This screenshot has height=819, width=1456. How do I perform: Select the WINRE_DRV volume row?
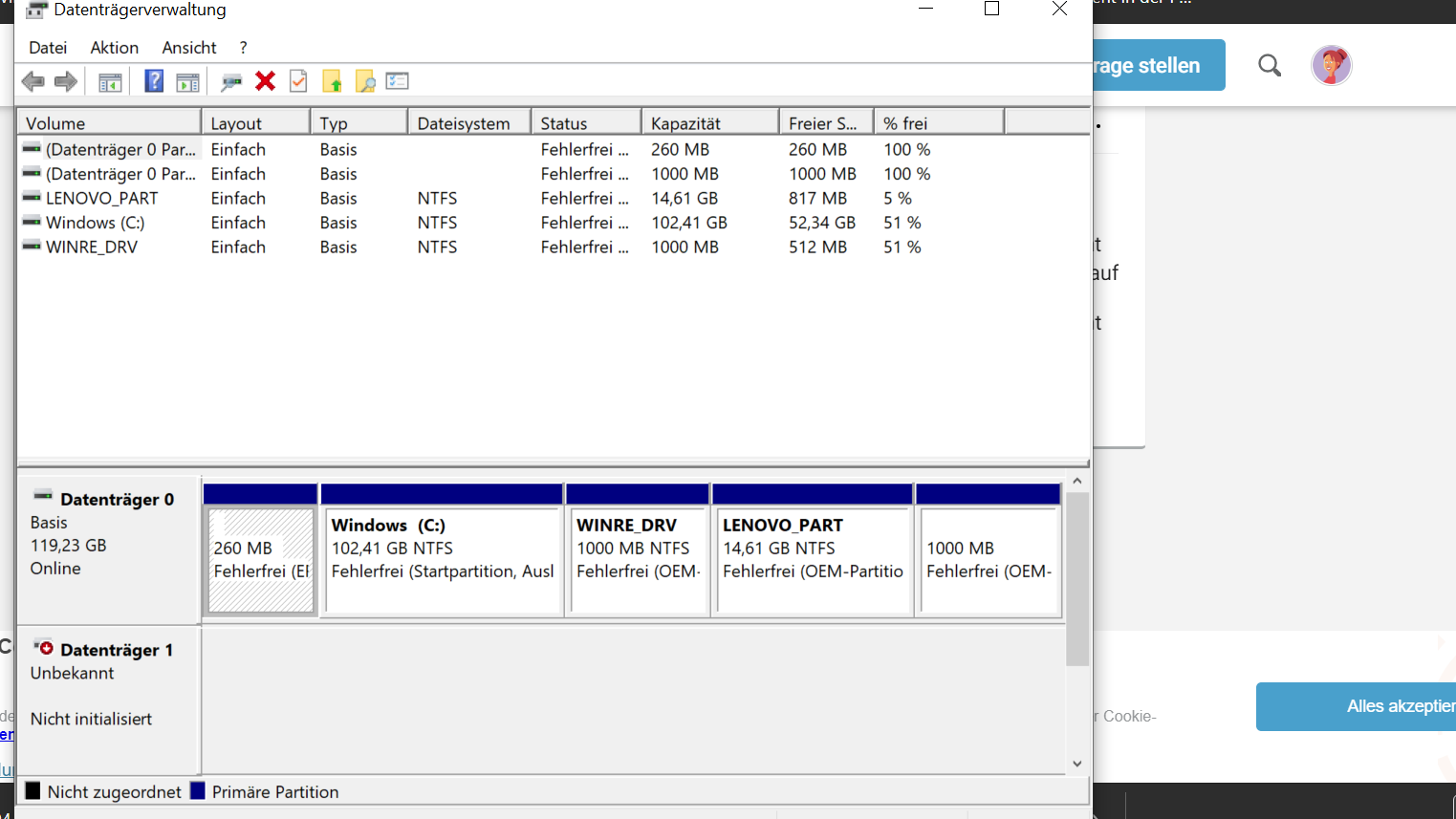tap(91, 247)
